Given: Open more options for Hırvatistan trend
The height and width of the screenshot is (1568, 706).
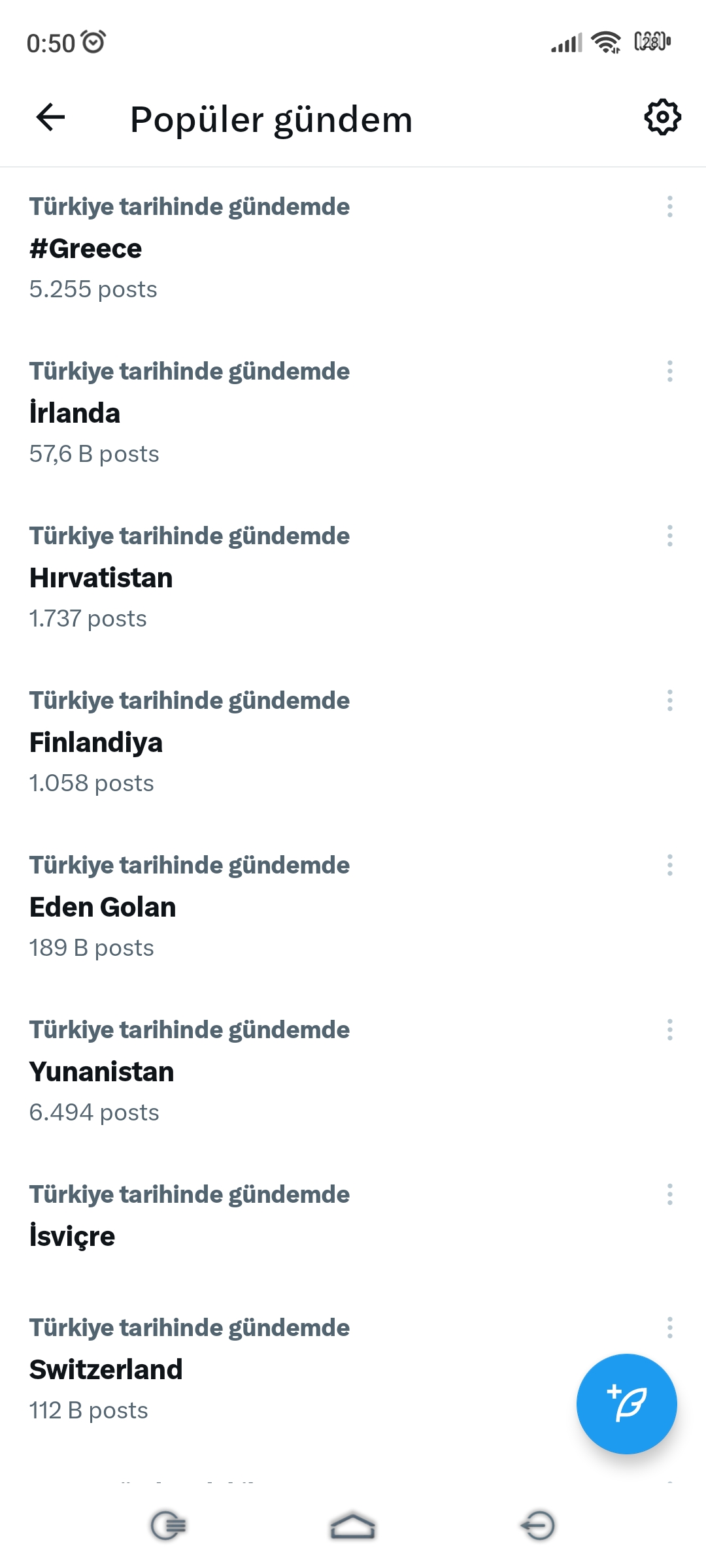Looking at the screenshot, I should [669, 536].
